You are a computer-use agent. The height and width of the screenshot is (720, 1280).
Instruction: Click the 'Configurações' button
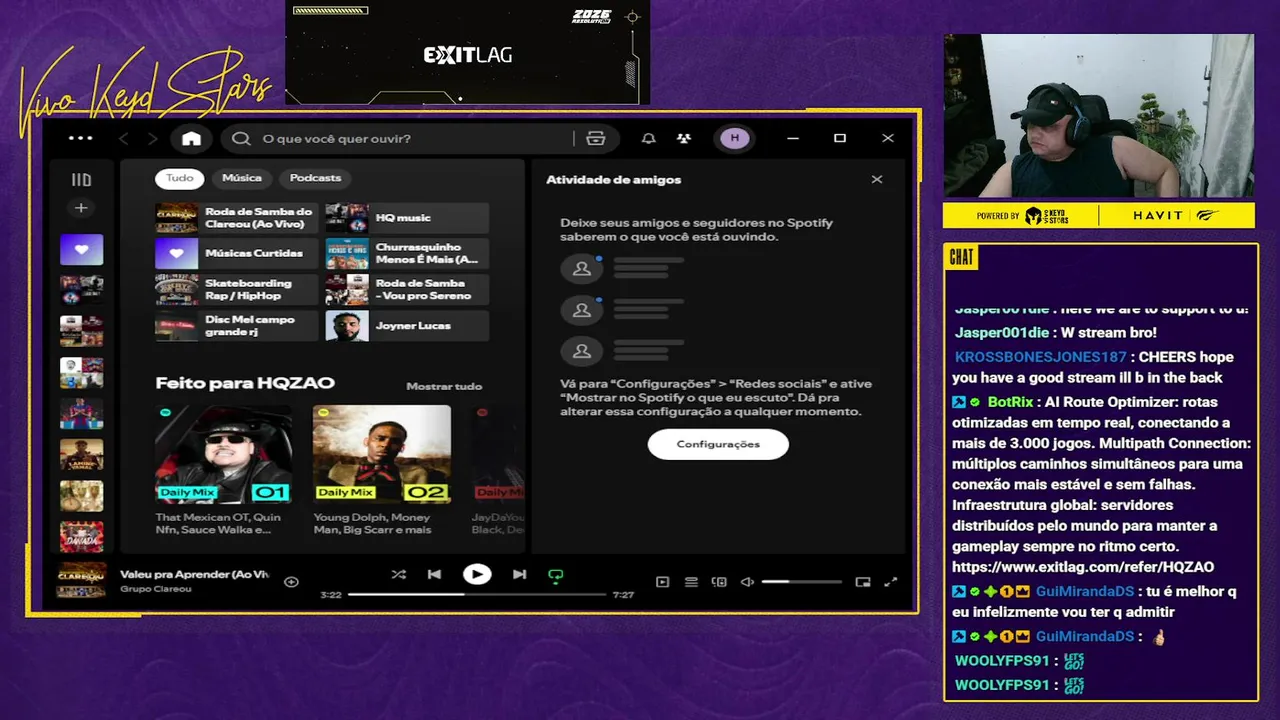pos(718,444)
